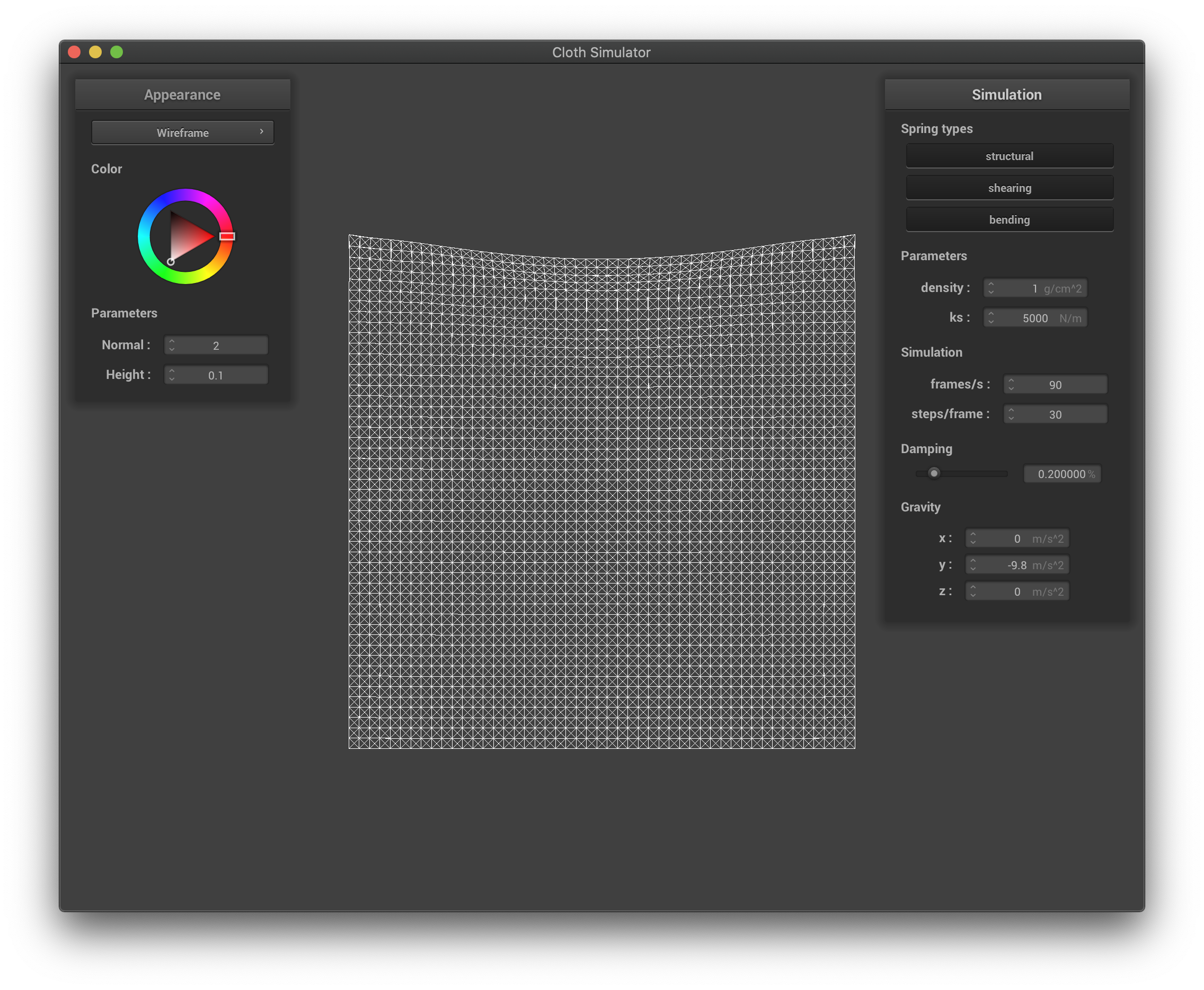The image size is (1204, 990).
Task: Click the green fullscreen window button
Action: pyautogui.click(x=116, y=52)
